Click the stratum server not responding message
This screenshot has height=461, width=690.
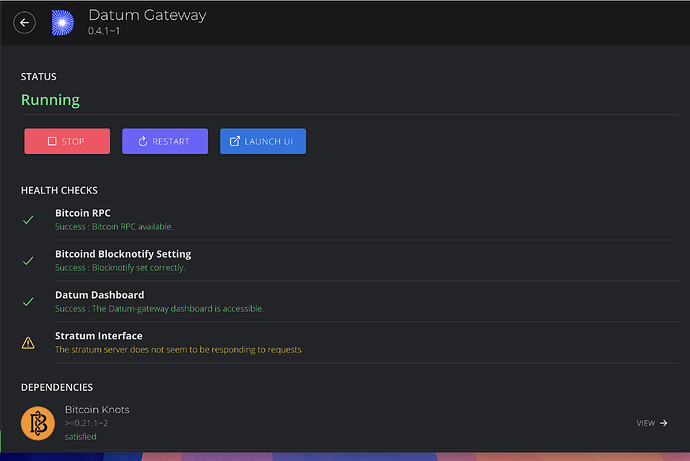tap(178, 349)
